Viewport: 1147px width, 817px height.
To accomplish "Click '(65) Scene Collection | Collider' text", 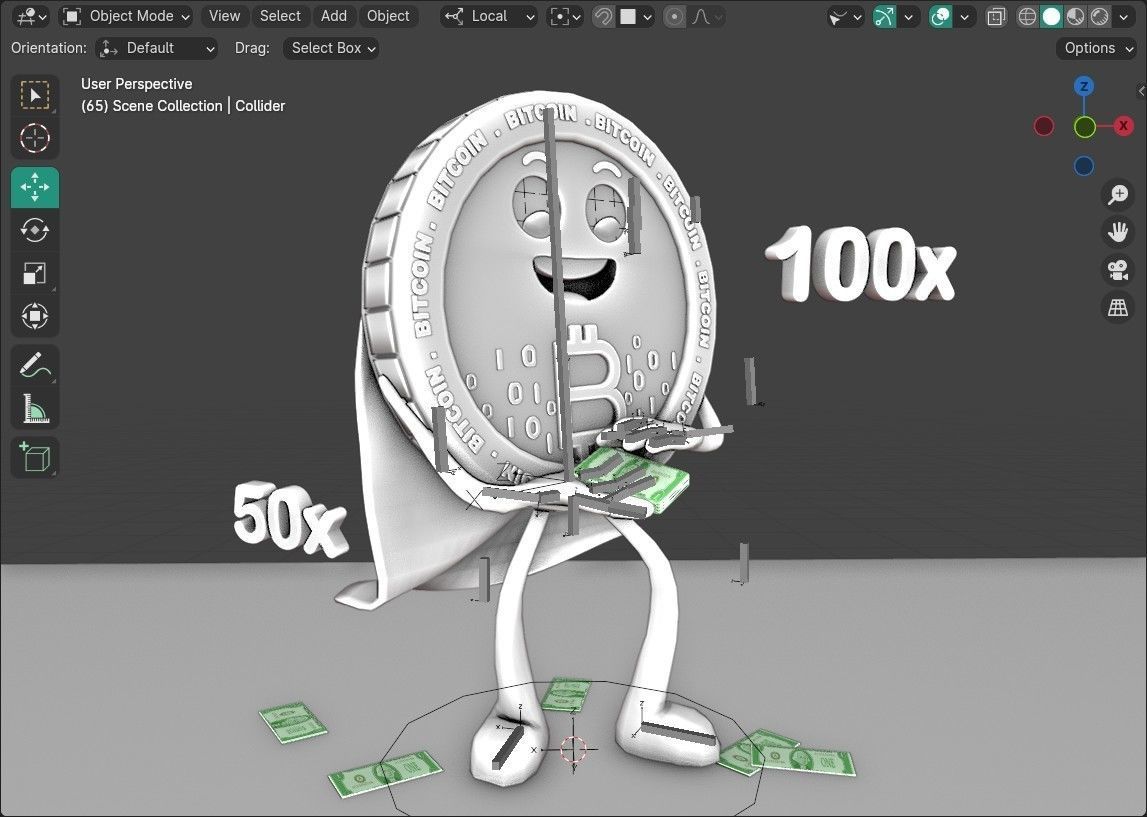I will pos(183,106).
